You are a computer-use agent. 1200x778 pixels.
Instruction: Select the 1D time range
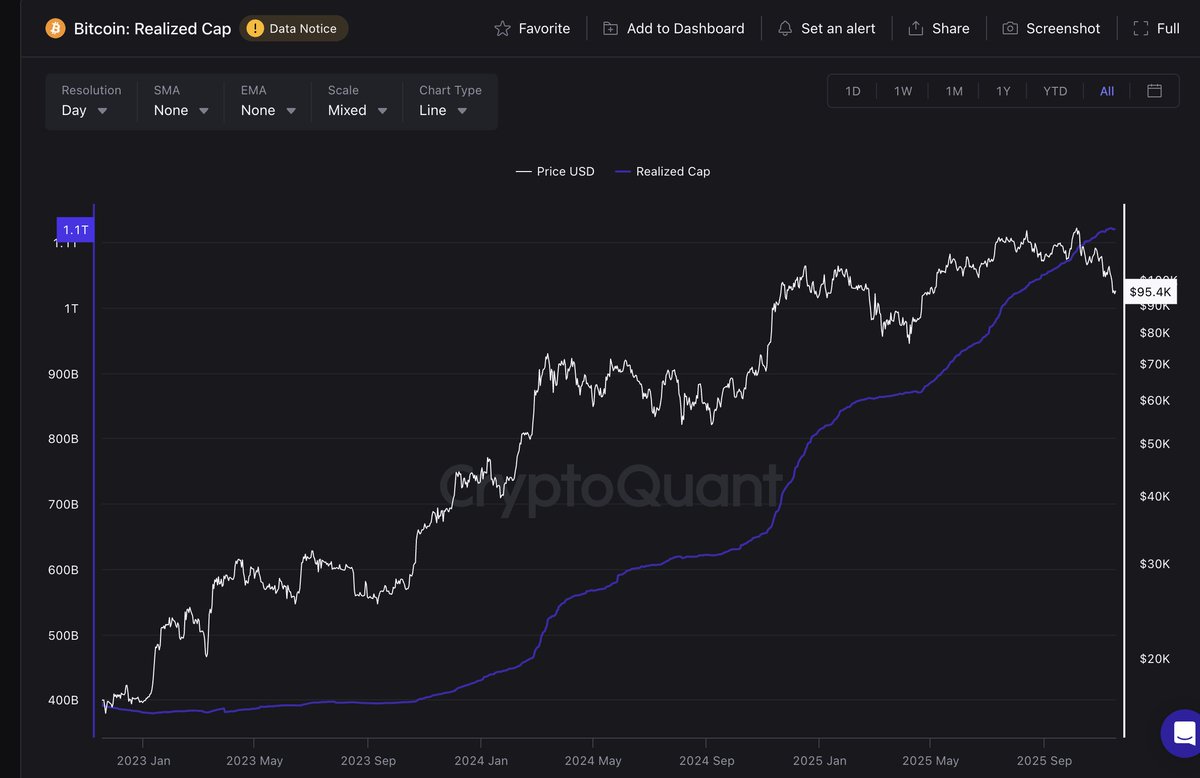point(853,91)
